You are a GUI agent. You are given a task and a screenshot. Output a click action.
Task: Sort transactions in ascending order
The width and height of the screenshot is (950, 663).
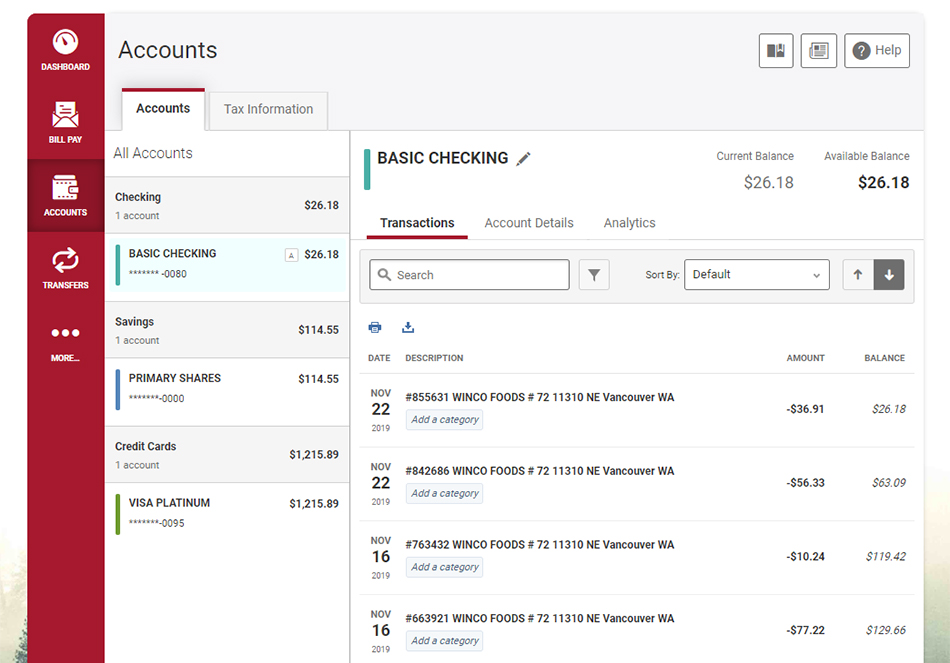pyautogui.click(x=858, y=275)
